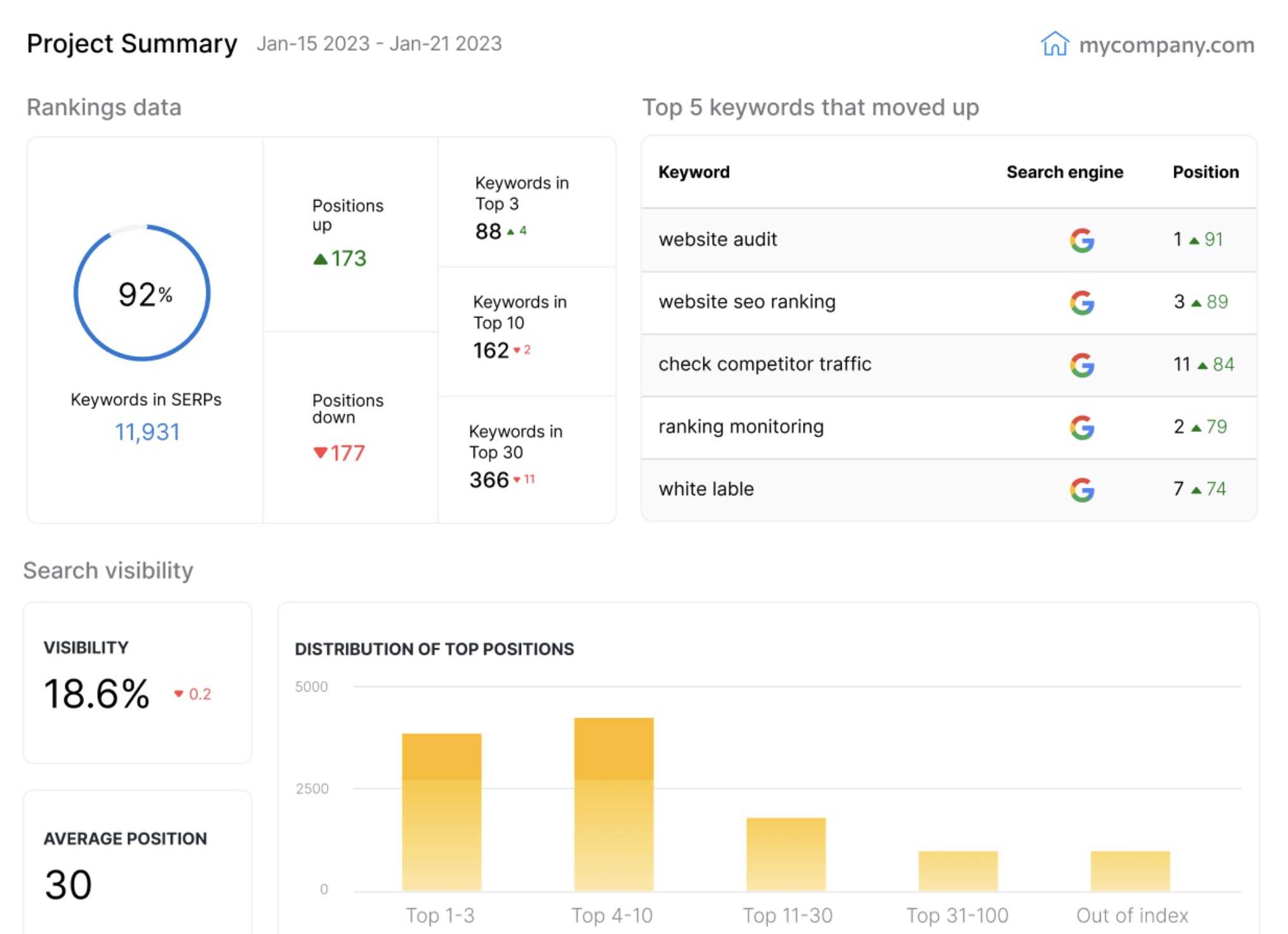
Task: Click the Google icon beside "ranking monitoring"
Action: click(1084, 427)
